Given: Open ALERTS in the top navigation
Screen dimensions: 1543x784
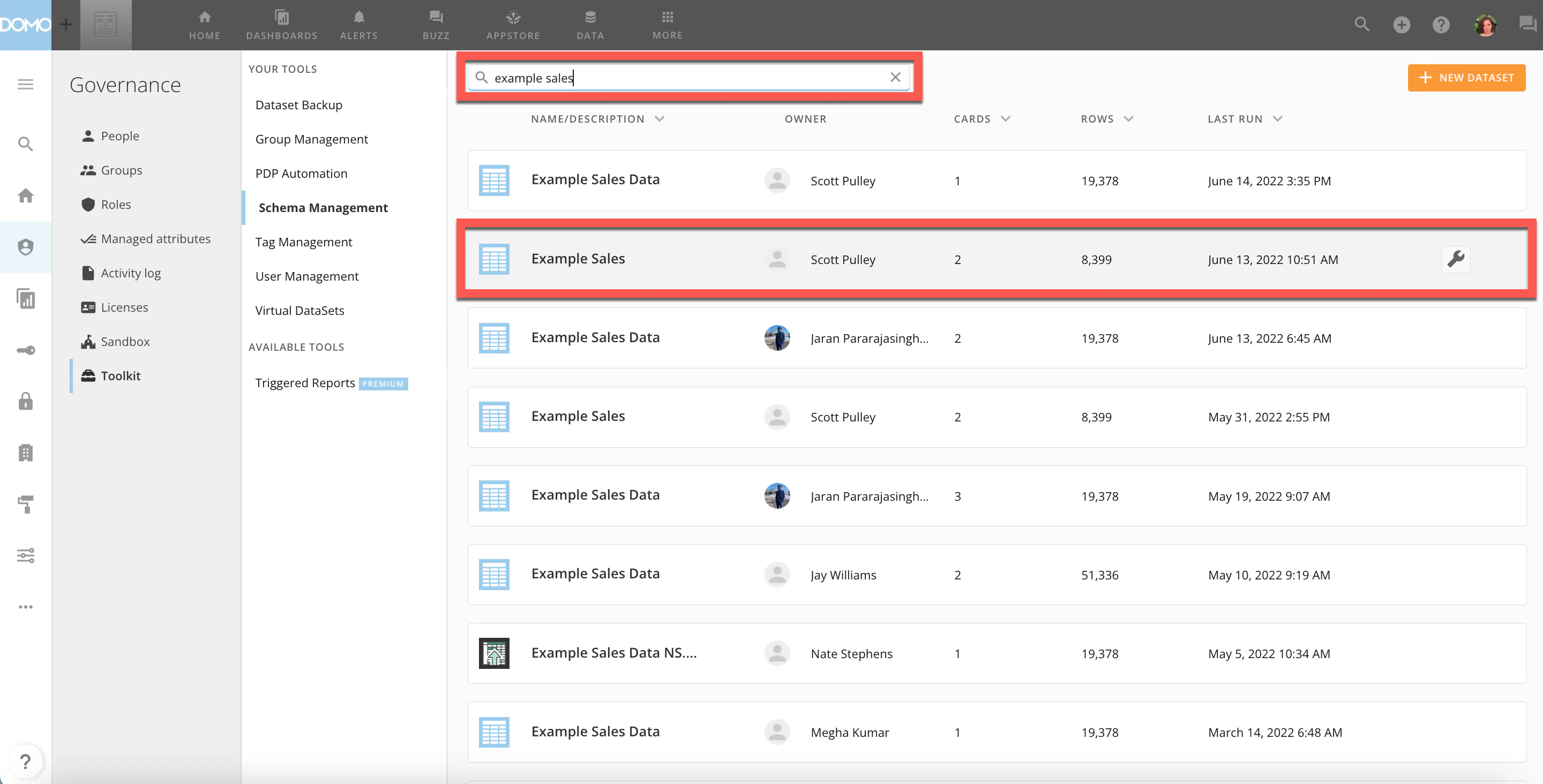Looking at the screenshot, I should (x=359, y=25).
